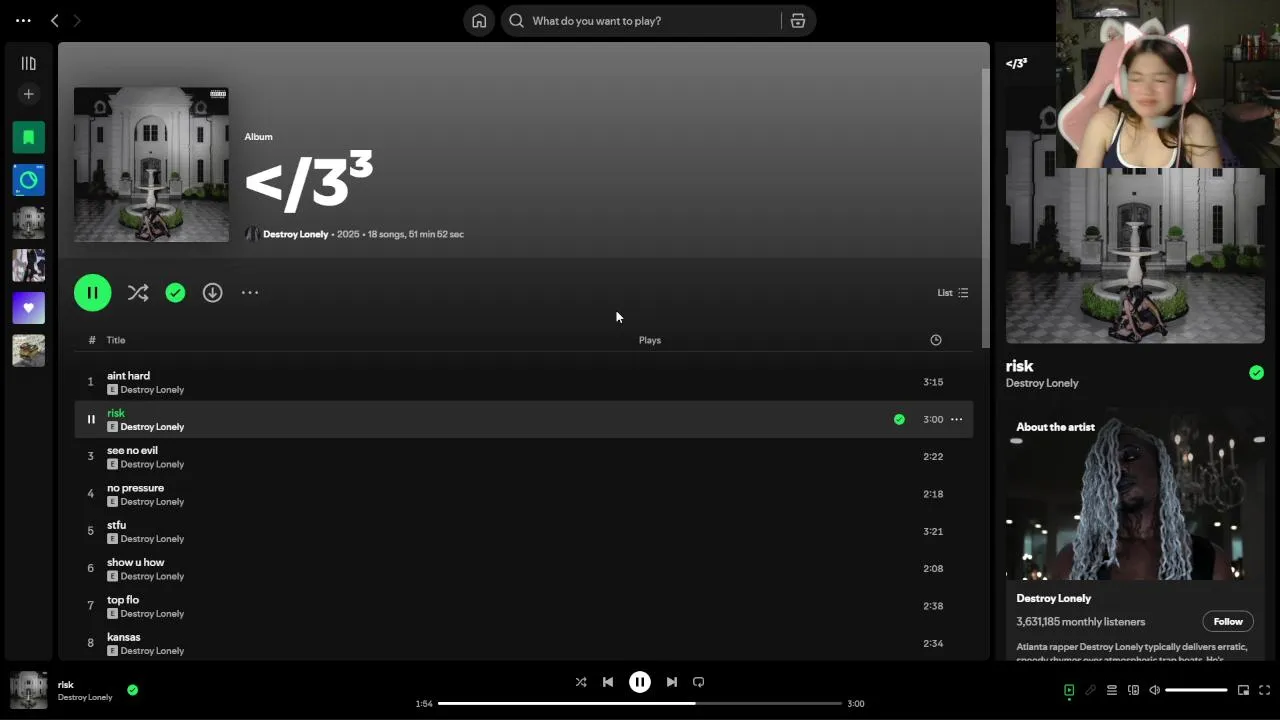Click the Plays column header
Image resolution: width=1280 pixels, height=720 pixels.
[x=650, y=340]
